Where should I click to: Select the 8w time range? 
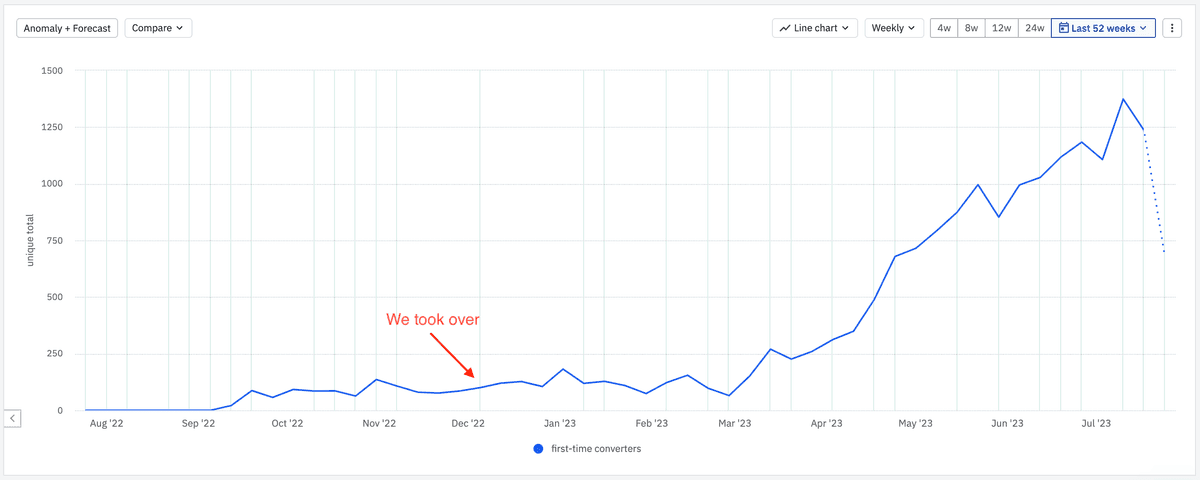[971, 28]
